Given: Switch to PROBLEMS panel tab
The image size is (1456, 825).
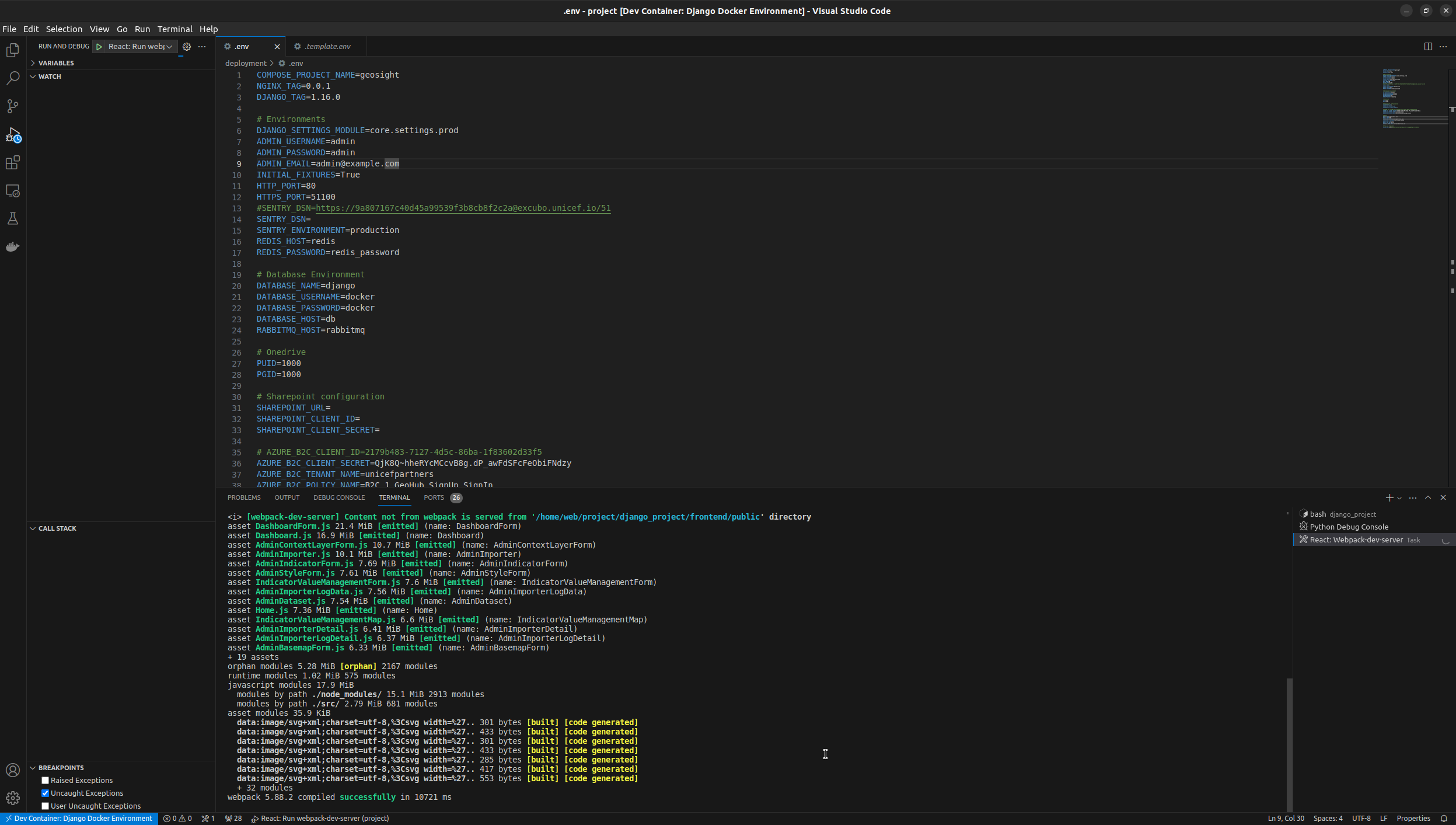Looking at the screenshot, I should [244, 497].
